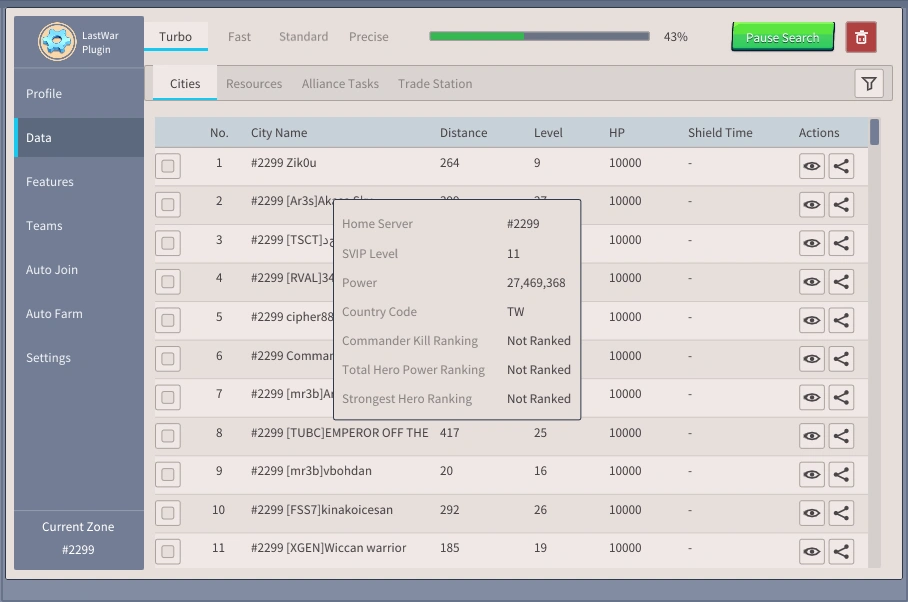
Task: Select the Standard speed tab
Action: pyautogui.click(x=303, y=36)
